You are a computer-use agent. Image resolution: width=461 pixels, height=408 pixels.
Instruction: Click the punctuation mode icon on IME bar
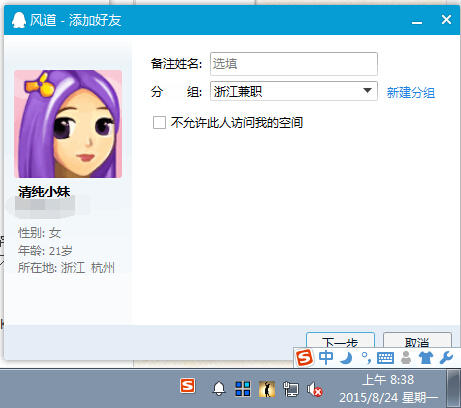pos(366,358)
